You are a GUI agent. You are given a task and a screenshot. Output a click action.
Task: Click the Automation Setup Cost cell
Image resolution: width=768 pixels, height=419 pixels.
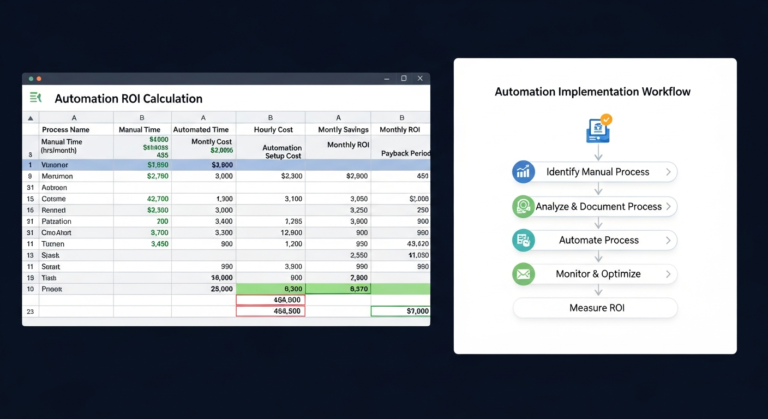point(270,148)
